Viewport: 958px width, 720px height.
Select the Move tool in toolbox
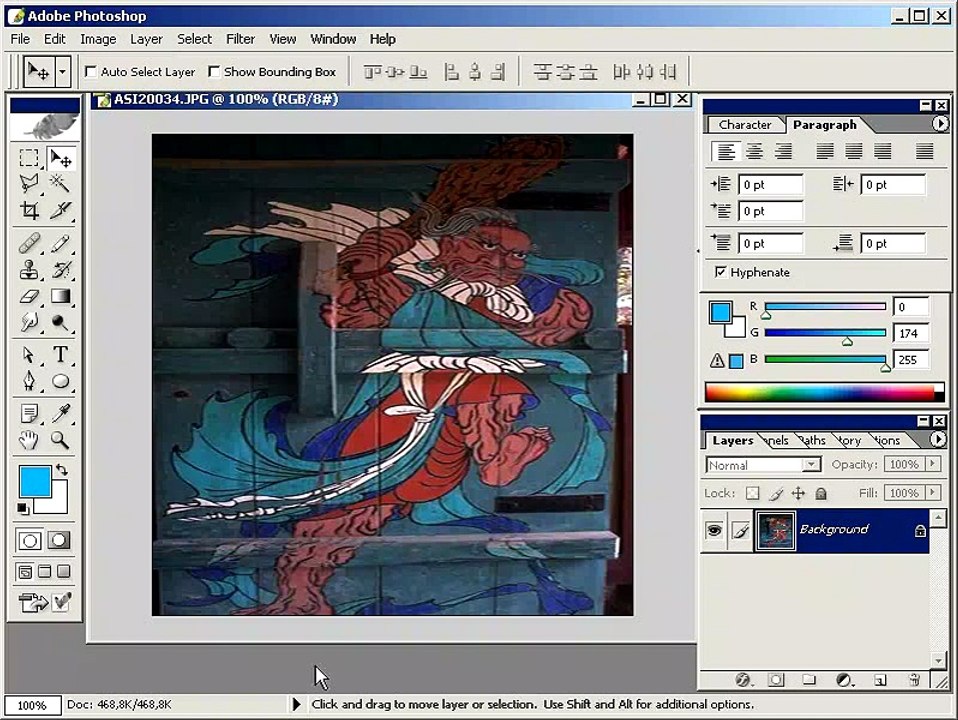(x=60, y=158)
